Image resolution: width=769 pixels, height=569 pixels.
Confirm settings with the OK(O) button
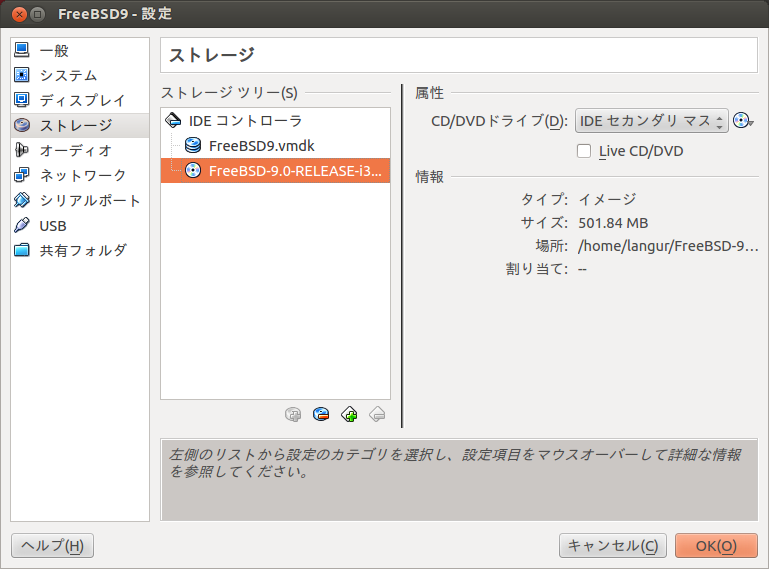coord(716,545)
